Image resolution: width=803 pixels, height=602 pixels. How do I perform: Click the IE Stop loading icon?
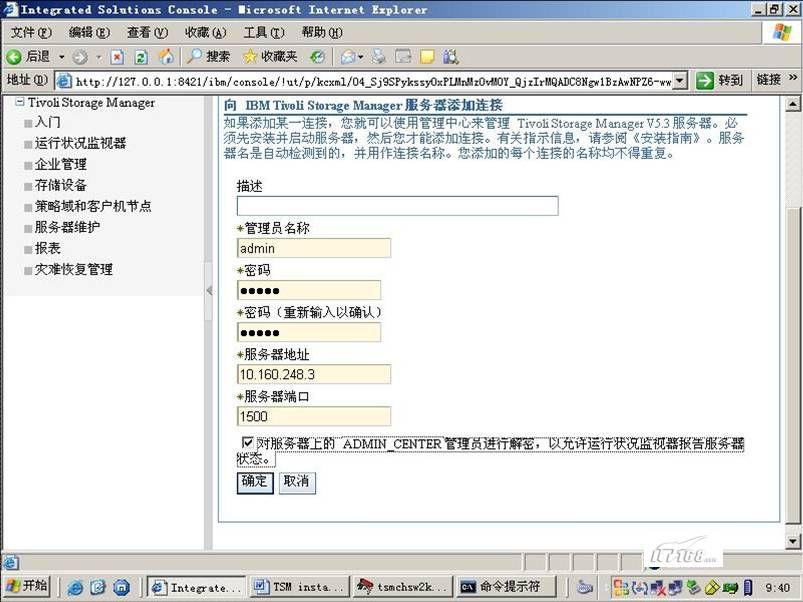118,57
